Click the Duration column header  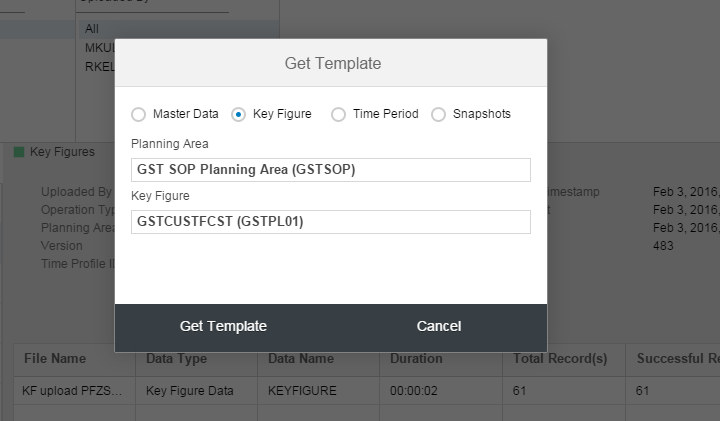pos(441,359)
